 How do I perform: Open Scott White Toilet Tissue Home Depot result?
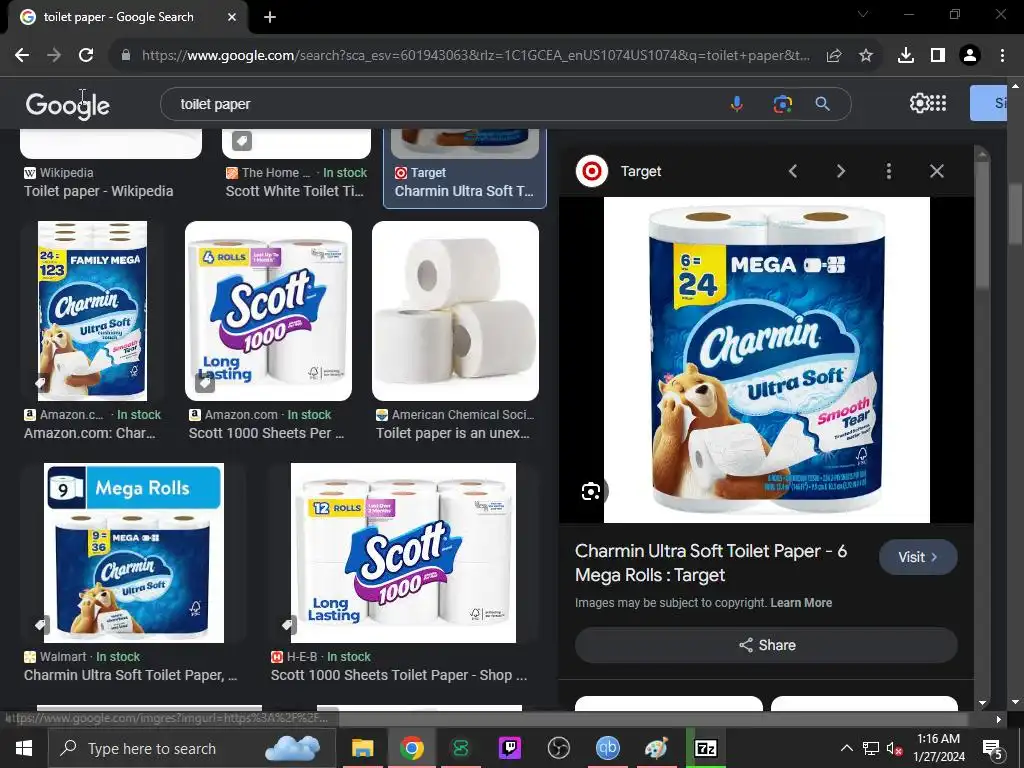pyautogui.click(x=295, y=191)
